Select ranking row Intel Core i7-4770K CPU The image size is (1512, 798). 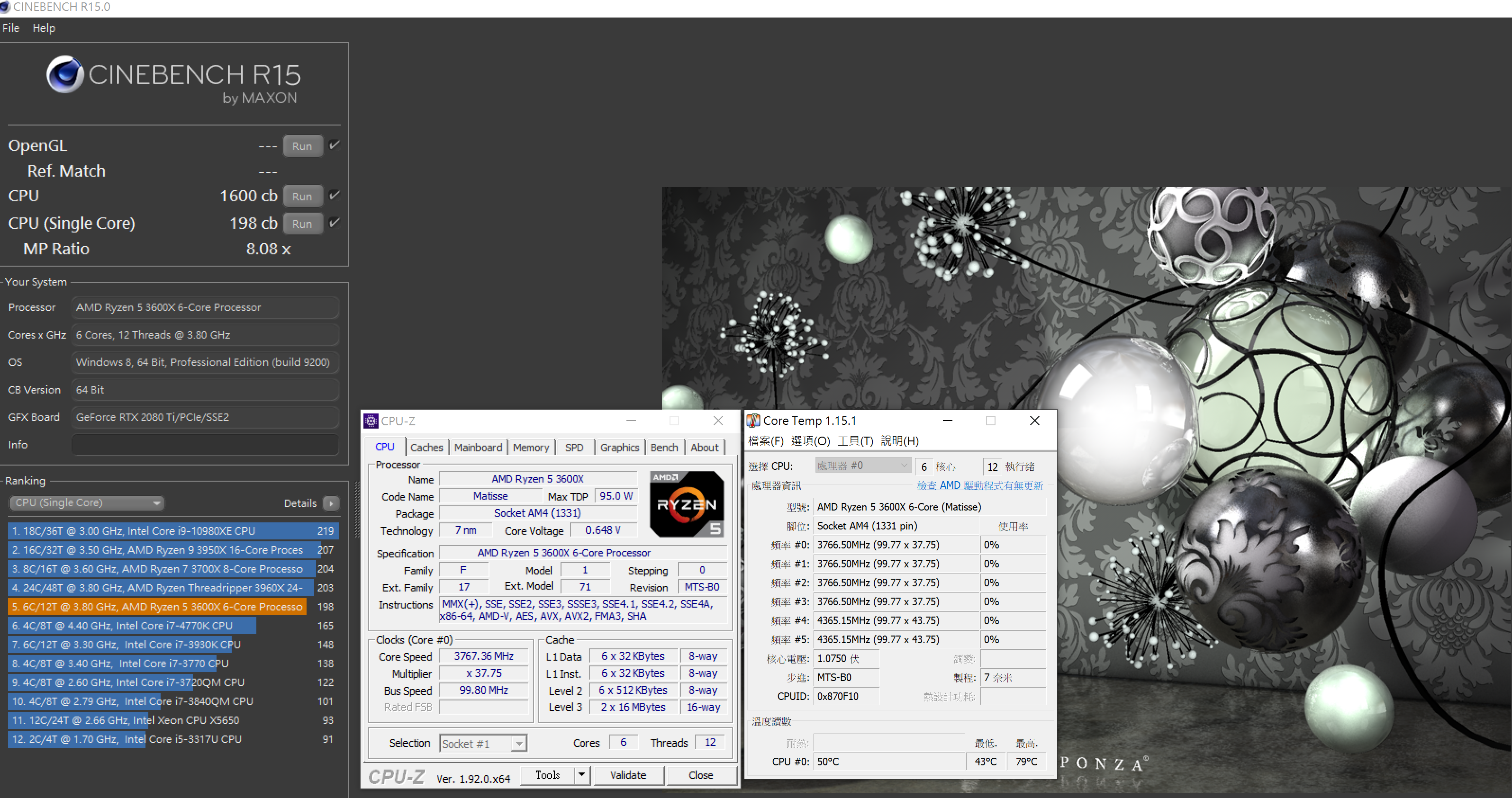point(172,626)
